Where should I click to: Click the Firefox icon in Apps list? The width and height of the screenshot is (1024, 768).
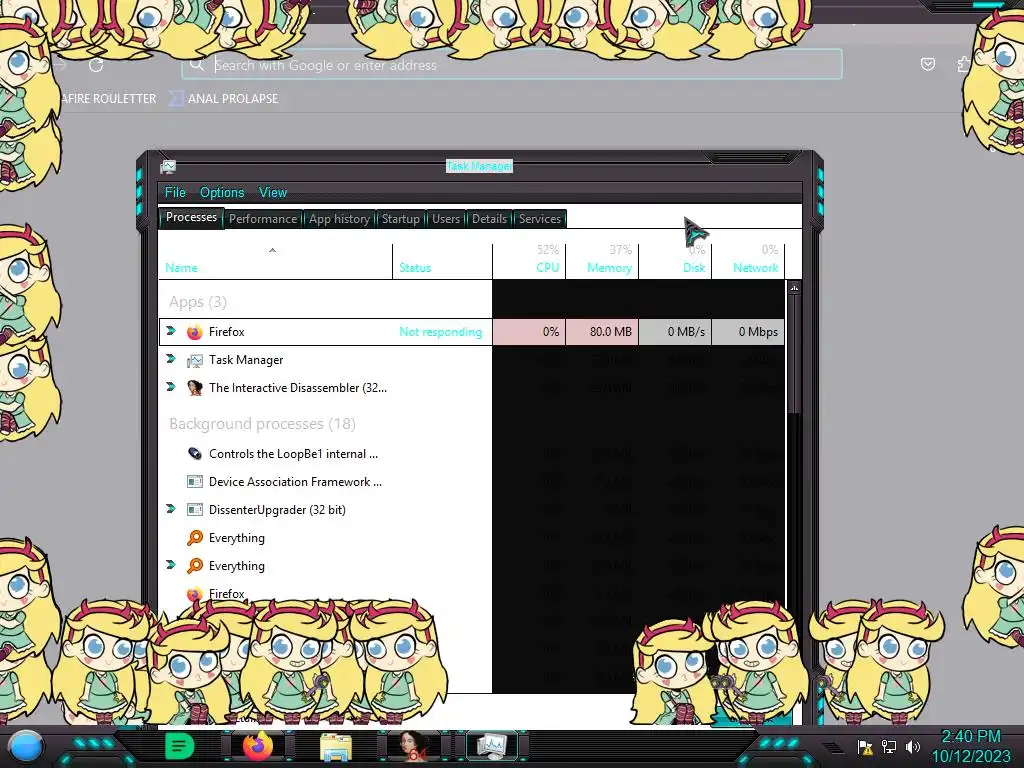click(x=195, y=332)
